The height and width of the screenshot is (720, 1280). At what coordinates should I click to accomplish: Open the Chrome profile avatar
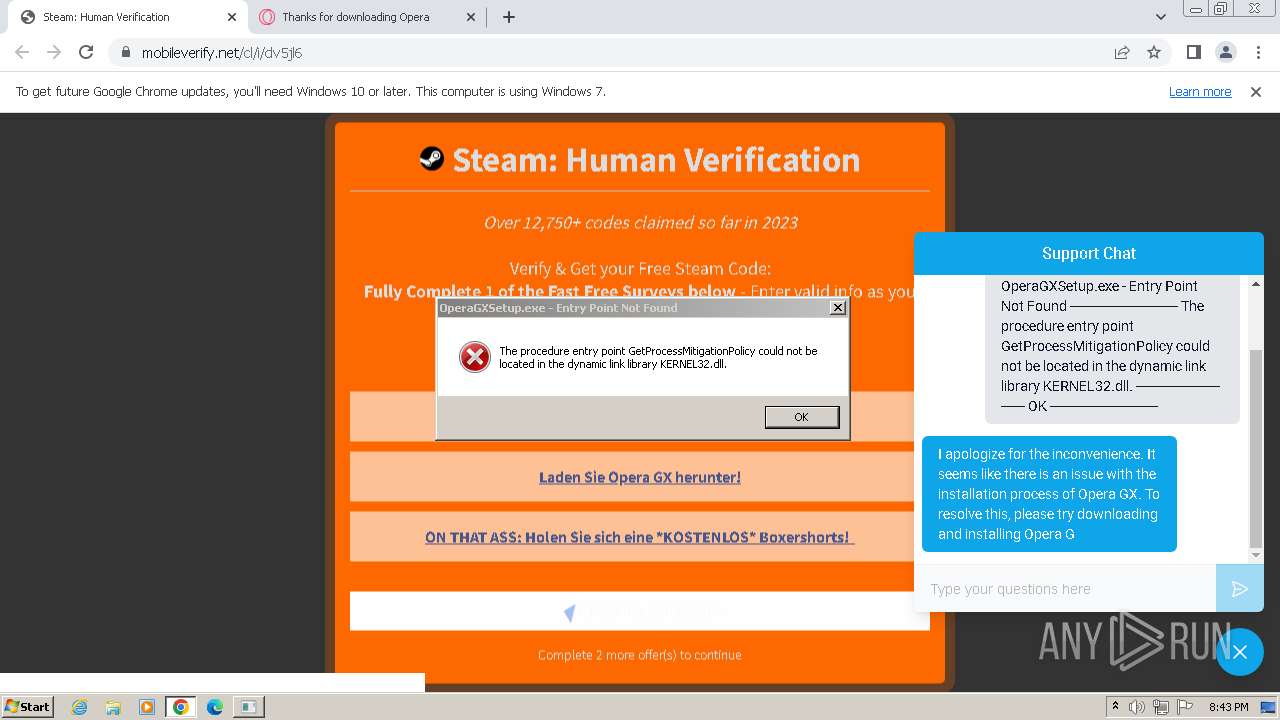coord(1225,52)
